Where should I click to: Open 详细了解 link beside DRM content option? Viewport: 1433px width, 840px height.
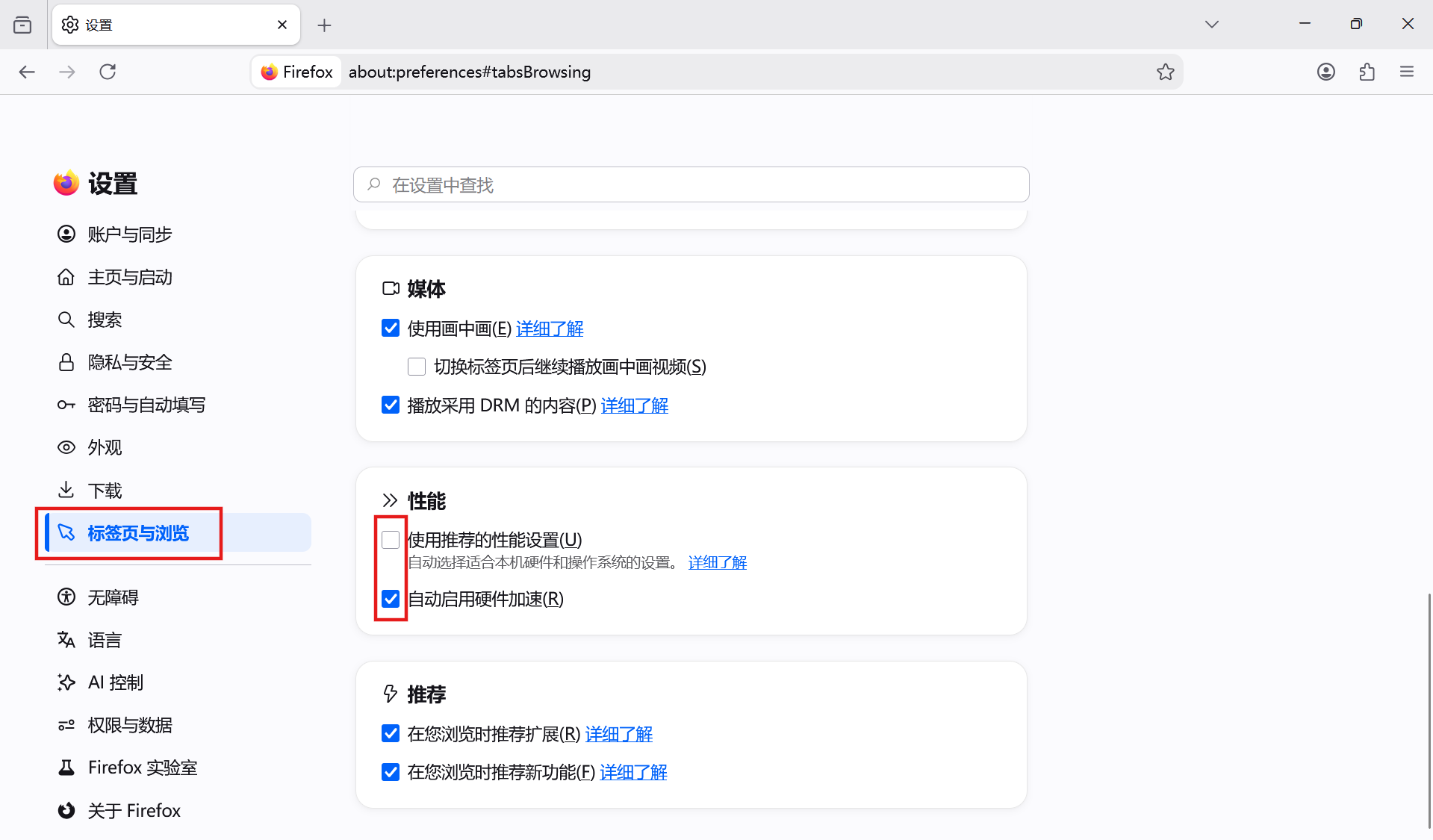pos(634,405)
